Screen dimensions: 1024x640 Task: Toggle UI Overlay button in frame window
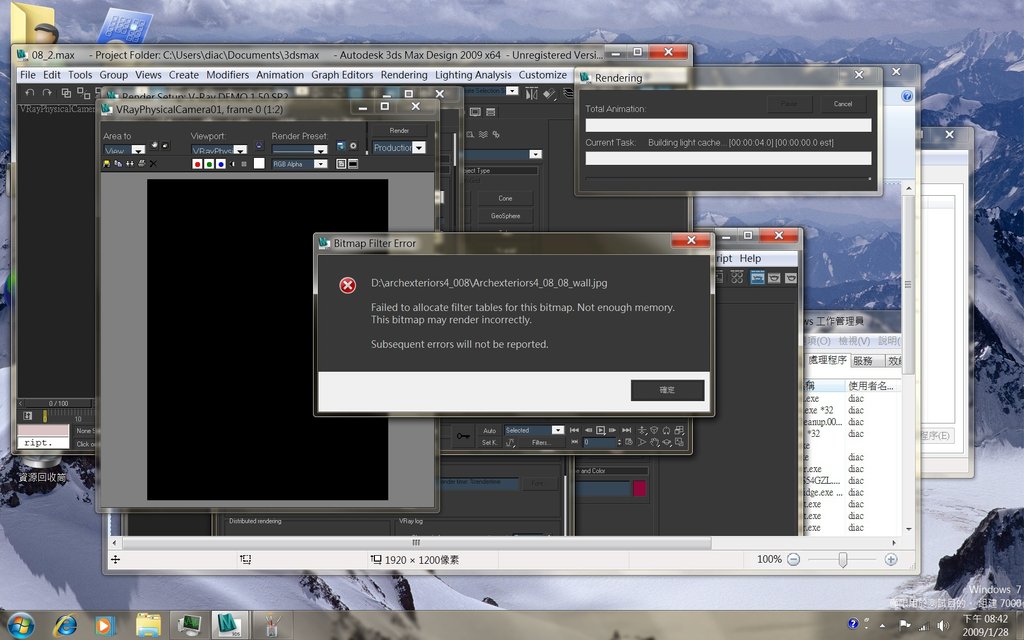(x=341, y=164)
